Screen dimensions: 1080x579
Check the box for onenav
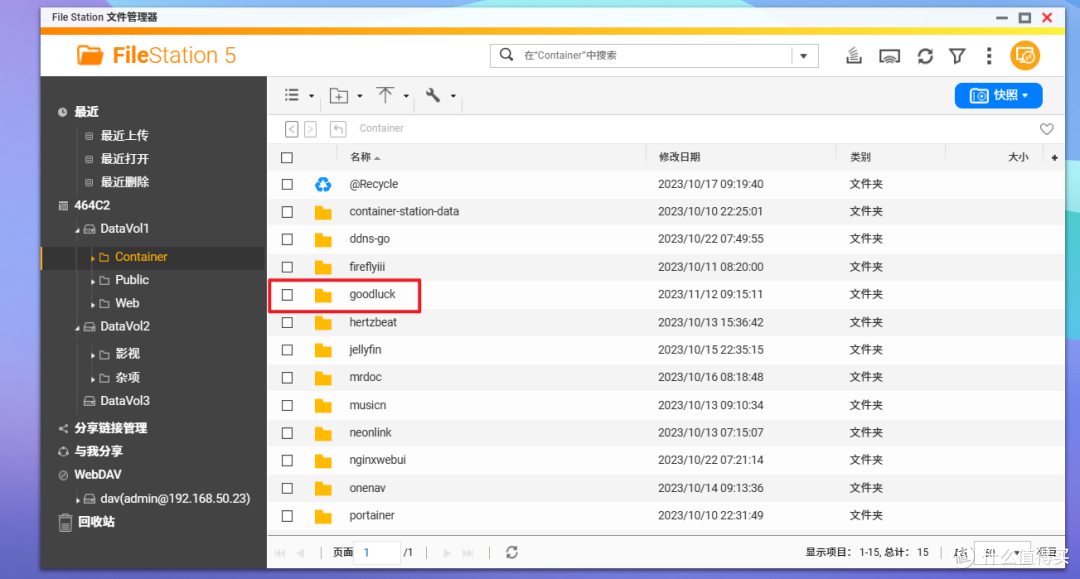click(287, 488)
